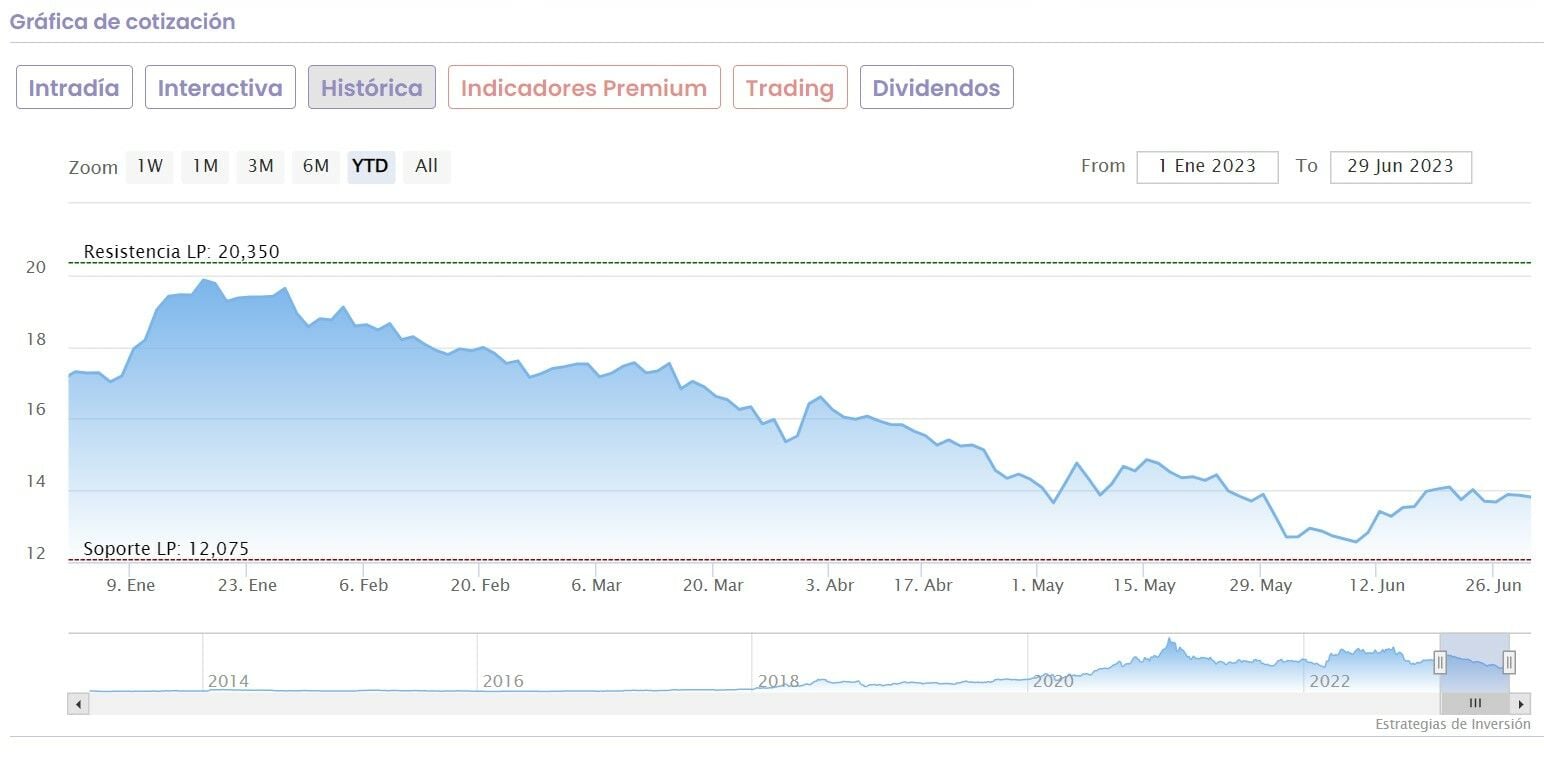Grab the right navigator range handle

click(1509, 662)
